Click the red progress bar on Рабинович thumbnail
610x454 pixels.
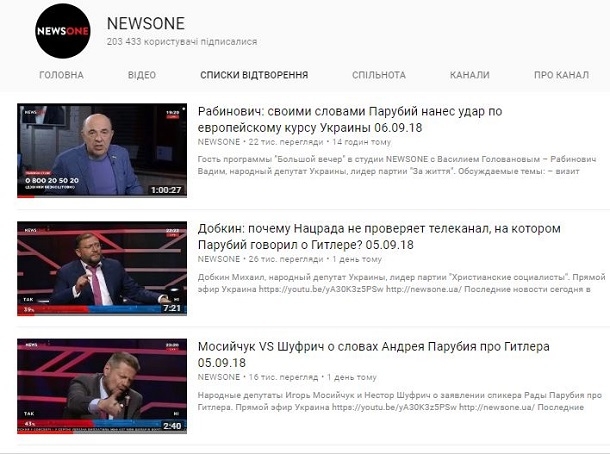point(26,196)
